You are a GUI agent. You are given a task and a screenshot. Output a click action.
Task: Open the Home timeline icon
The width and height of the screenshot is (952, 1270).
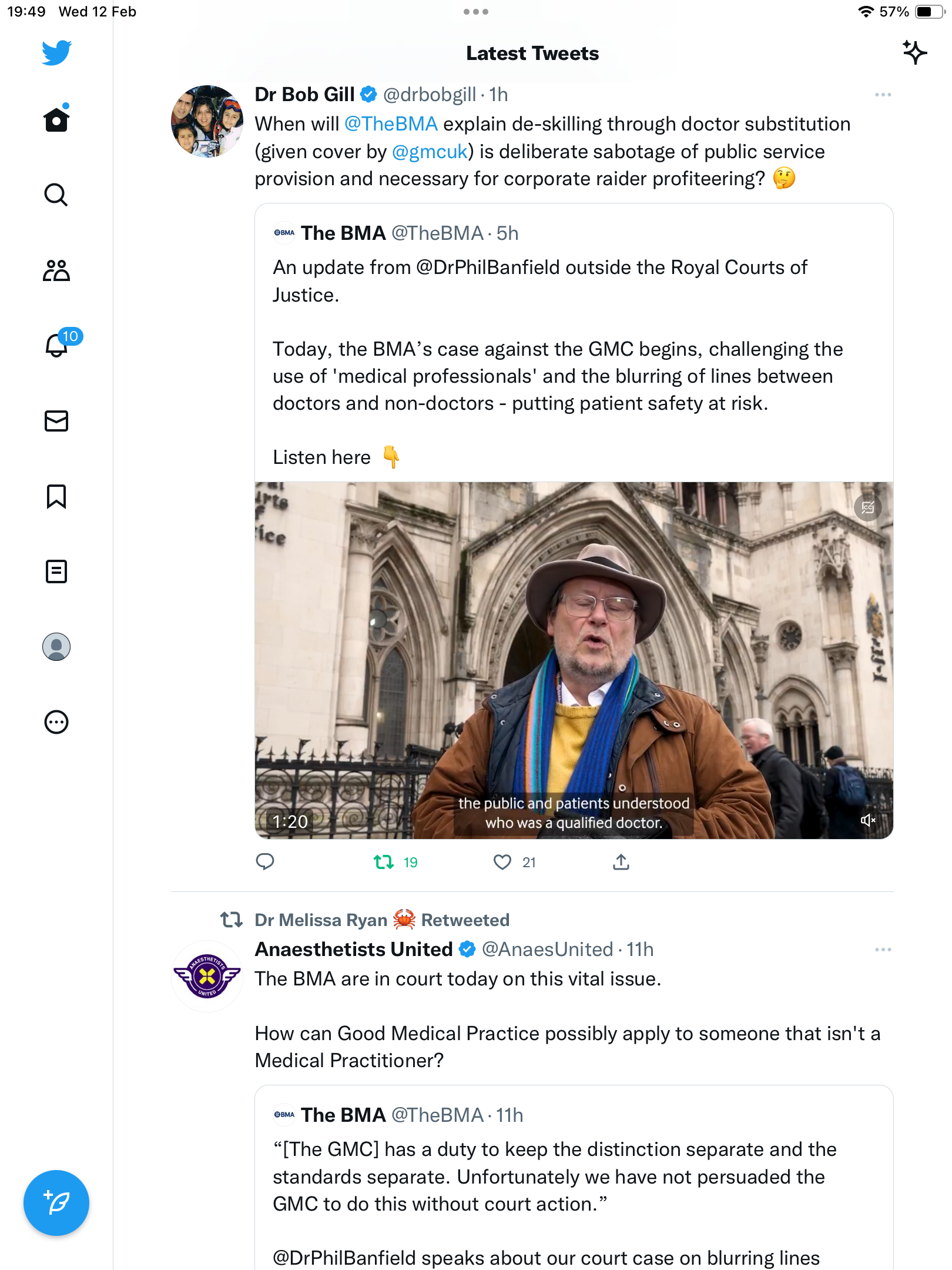coord(56,119)
